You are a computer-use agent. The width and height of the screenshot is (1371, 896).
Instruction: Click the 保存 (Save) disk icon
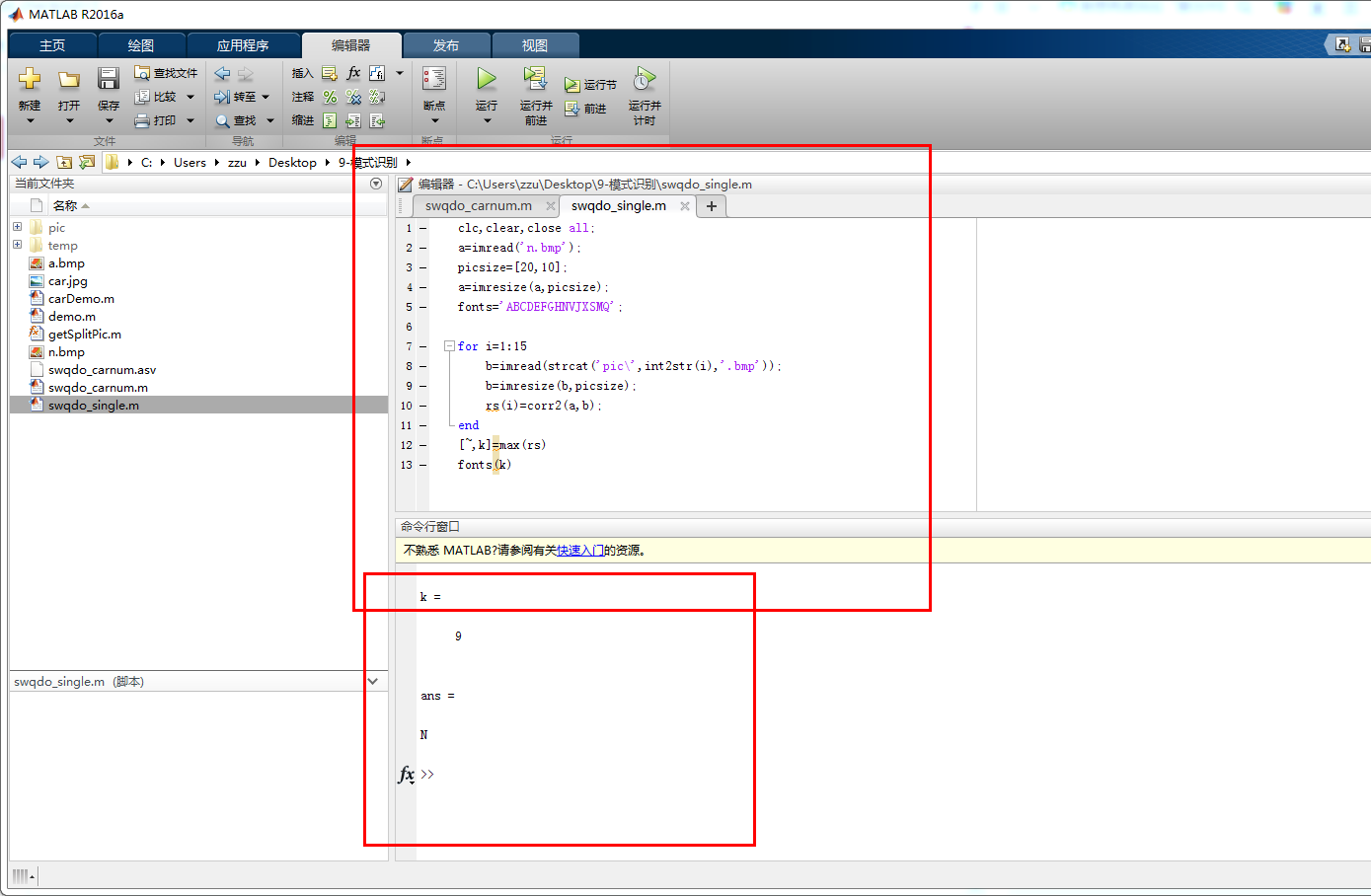coord(109,78)
